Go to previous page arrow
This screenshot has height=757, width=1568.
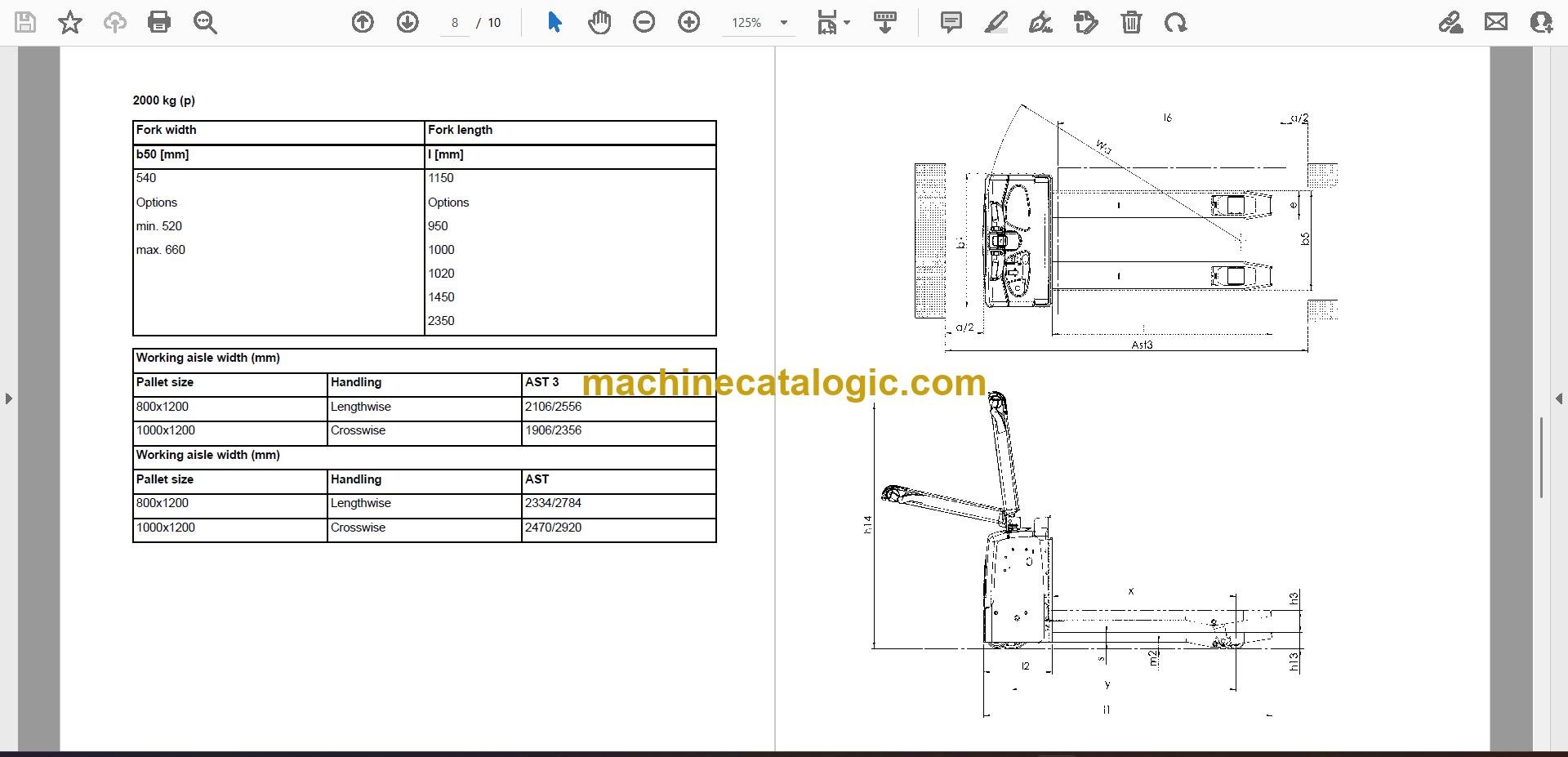point(363,22)
